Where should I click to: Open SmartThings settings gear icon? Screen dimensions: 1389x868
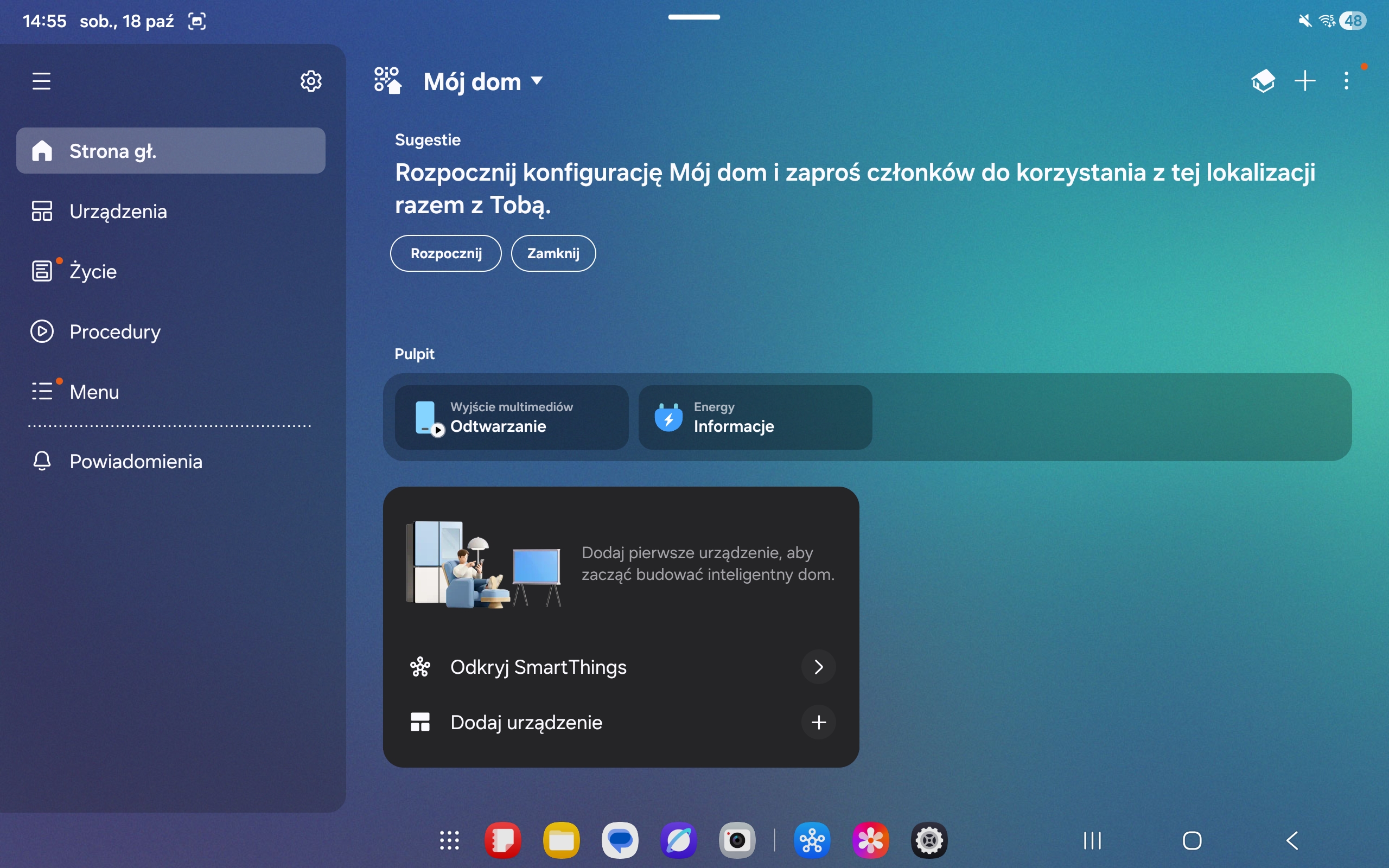click(310, 81)
